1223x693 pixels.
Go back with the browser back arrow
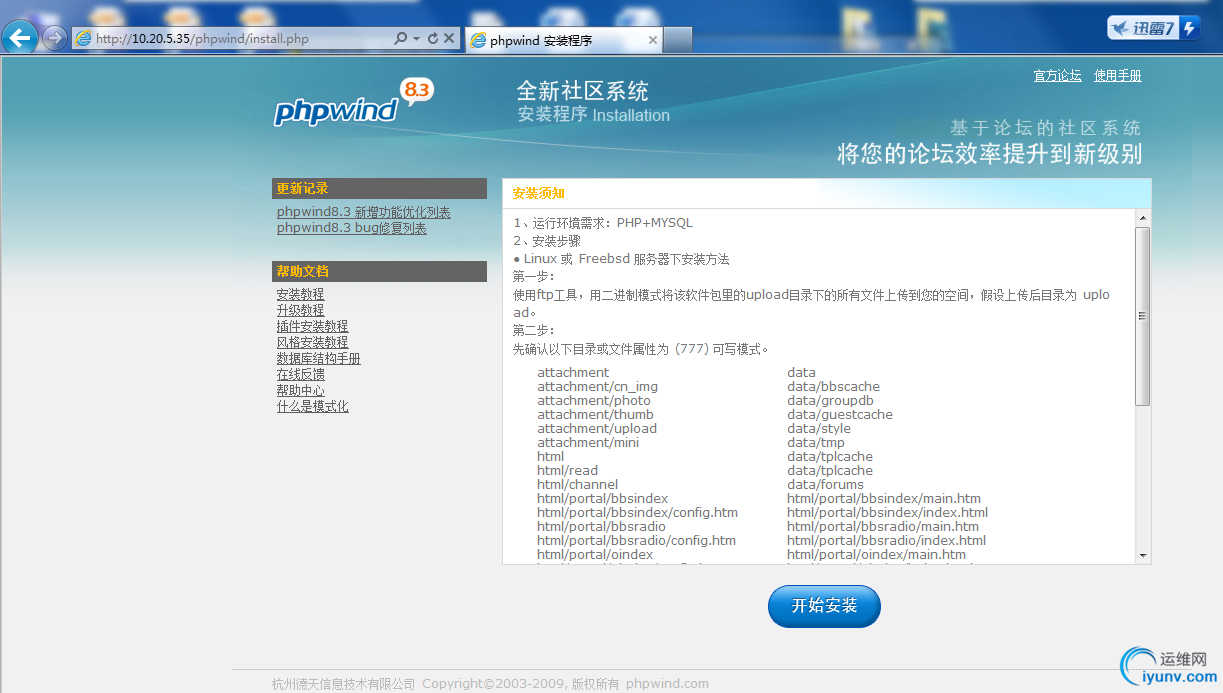click(19, 38)
